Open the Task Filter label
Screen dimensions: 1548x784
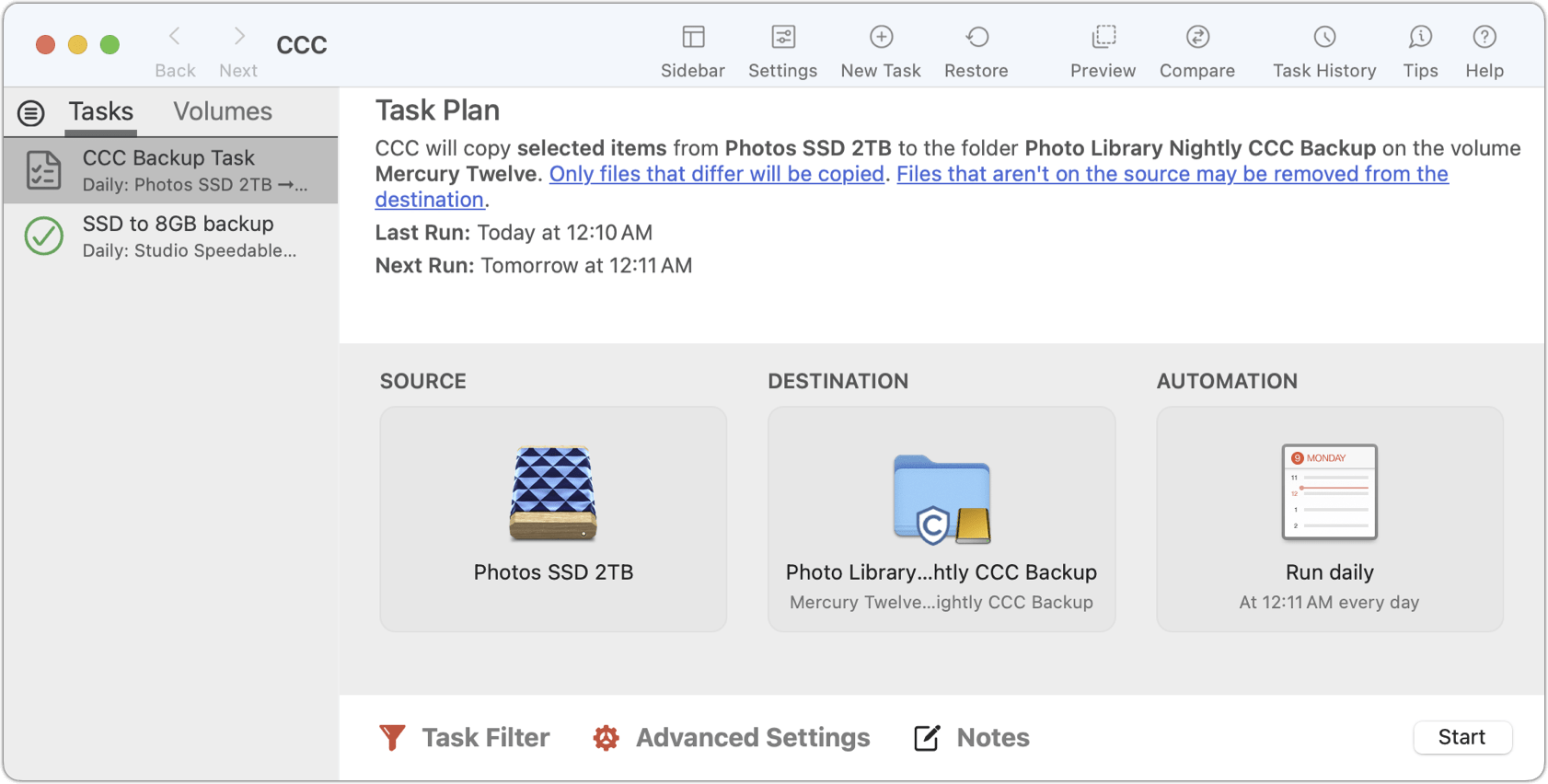(x=486, y=738)
